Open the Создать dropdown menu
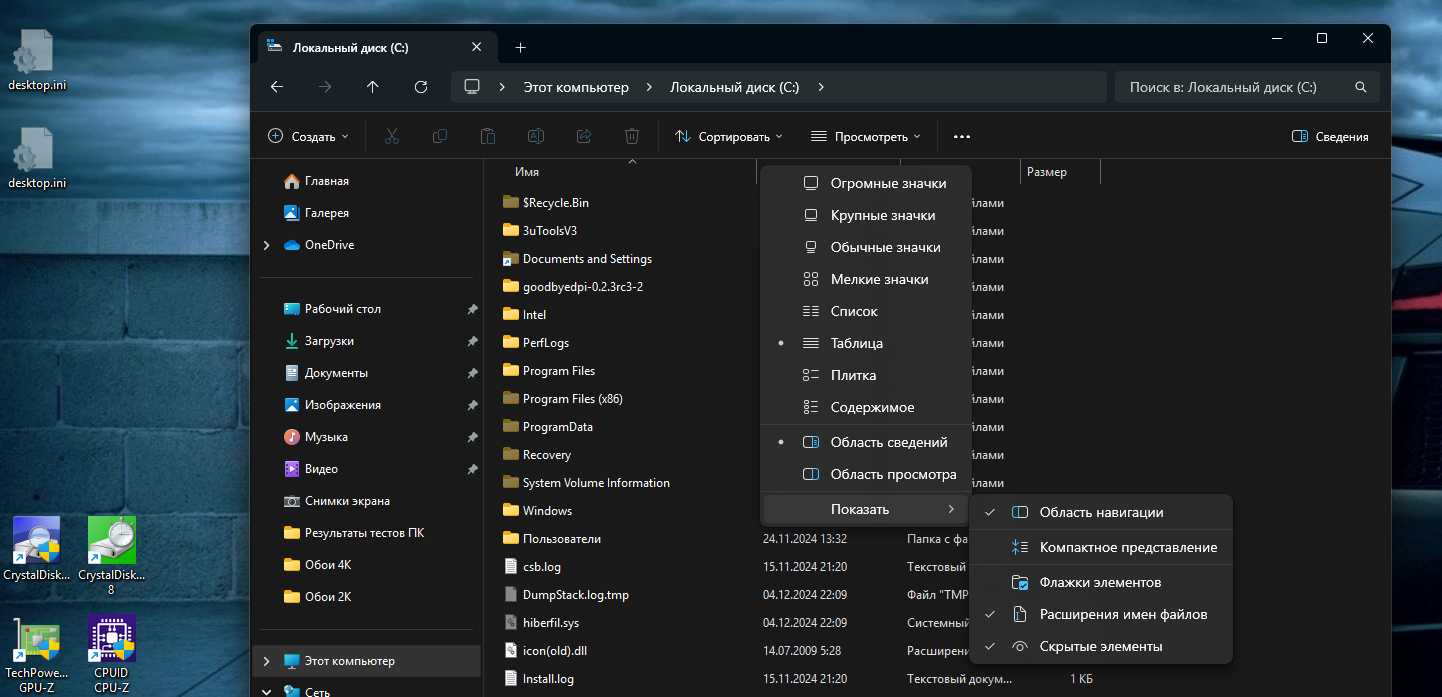The height and width of the screenshot is (697, 1442). 309,136
